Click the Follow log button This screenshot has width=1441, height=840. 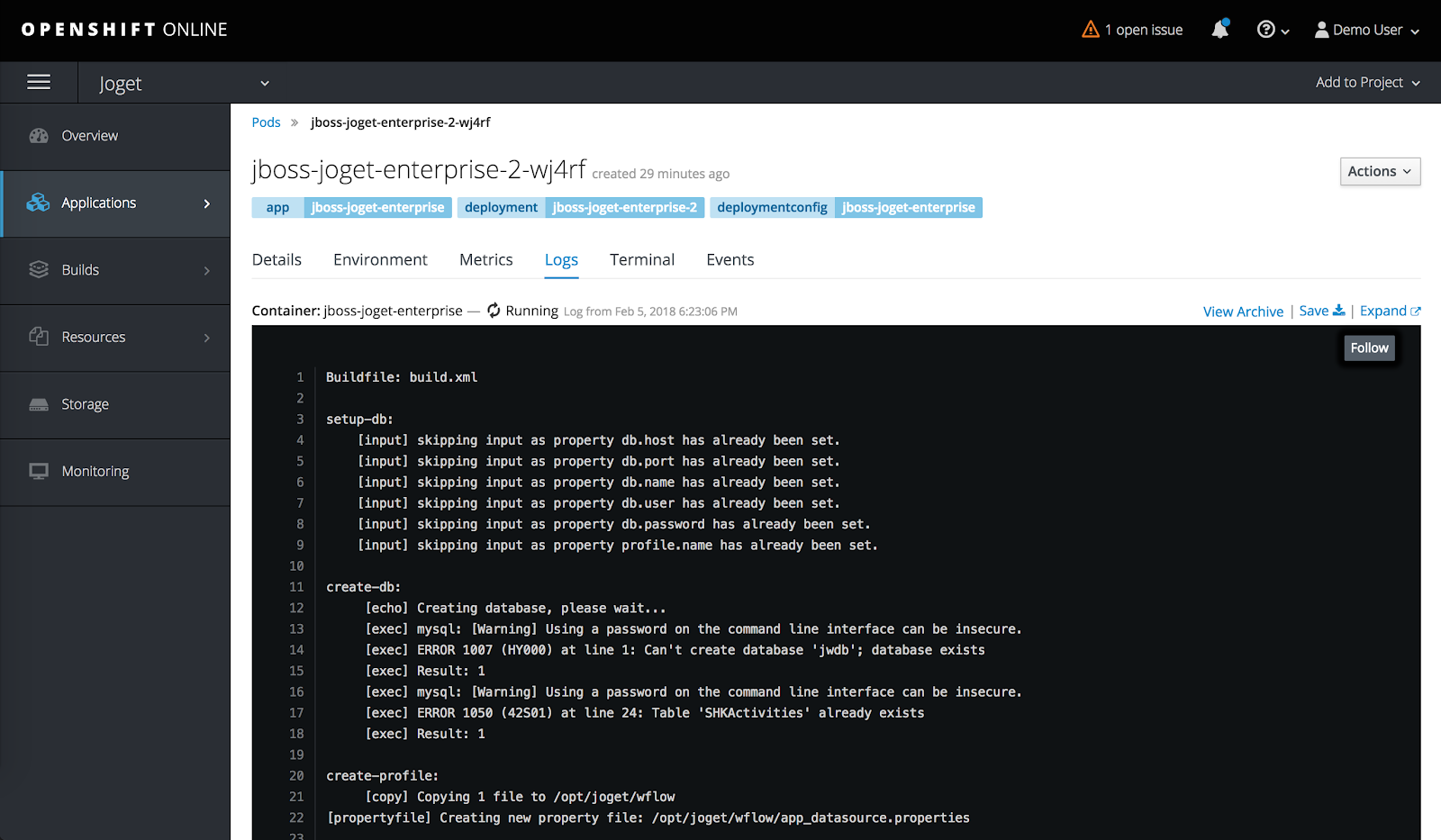tap(1369, 348)
